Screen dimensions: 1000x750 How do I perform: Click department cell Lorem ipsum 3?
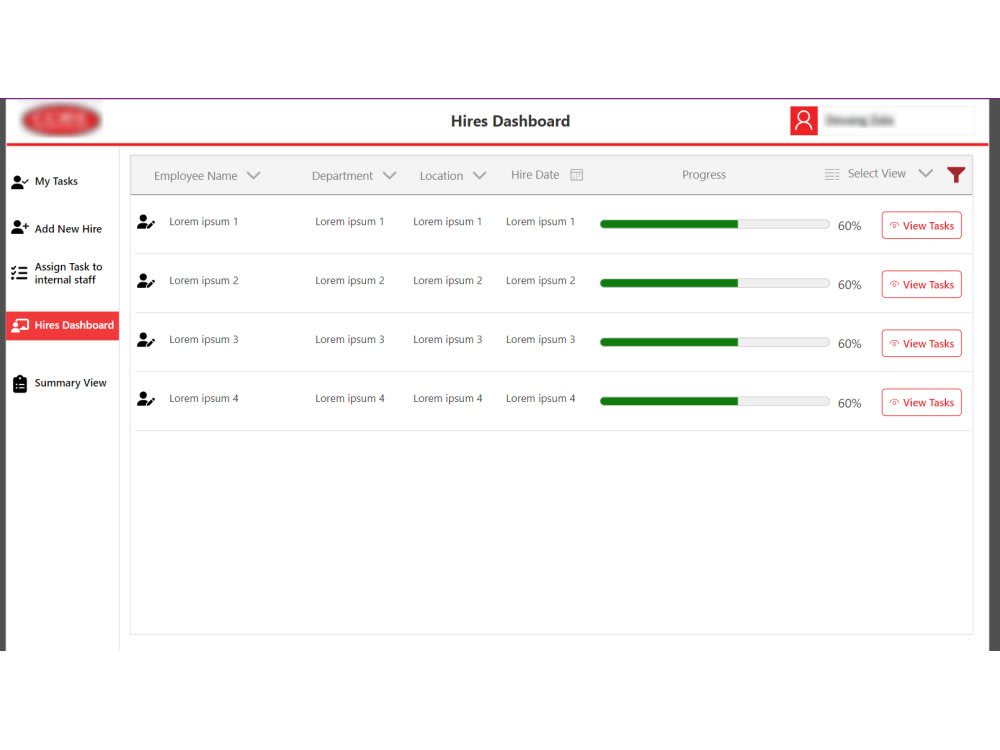point(349,339)
